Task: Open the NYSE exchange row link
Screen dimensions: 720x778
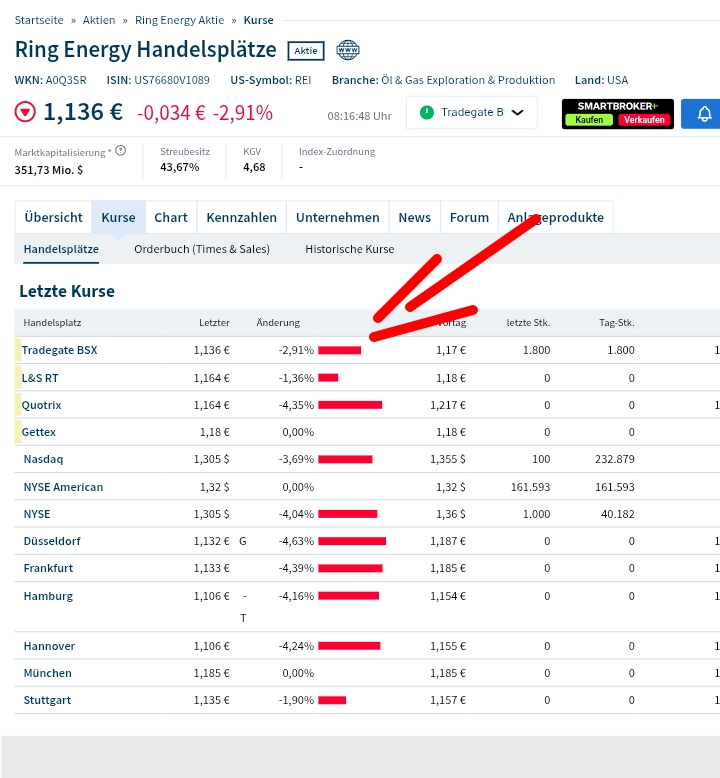Action: pyautogui.click(x=37, y=514)
